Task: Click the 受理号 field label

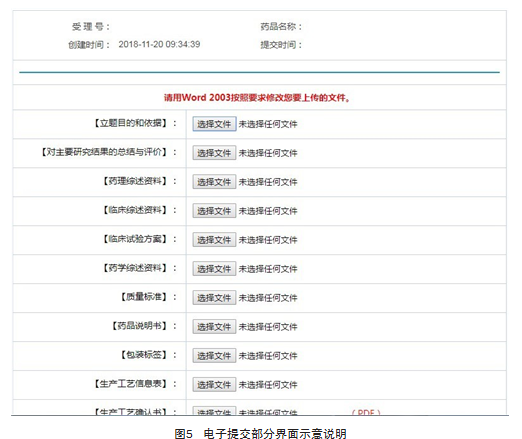Action: [x=91, y=27]
